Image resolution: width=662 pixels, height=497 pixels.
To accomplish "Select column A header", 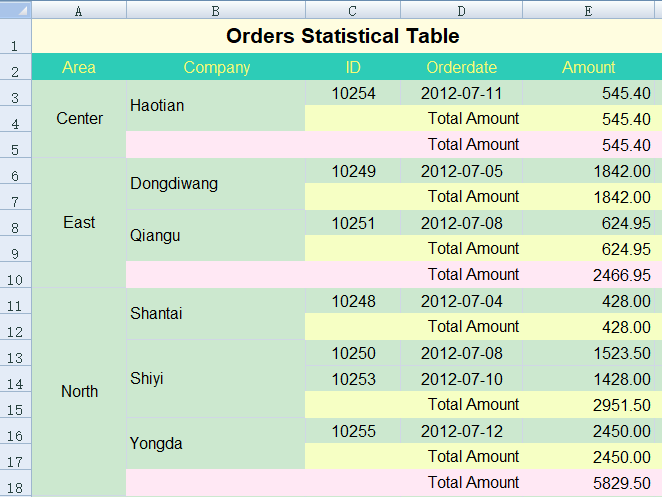I will coord(79,10).
